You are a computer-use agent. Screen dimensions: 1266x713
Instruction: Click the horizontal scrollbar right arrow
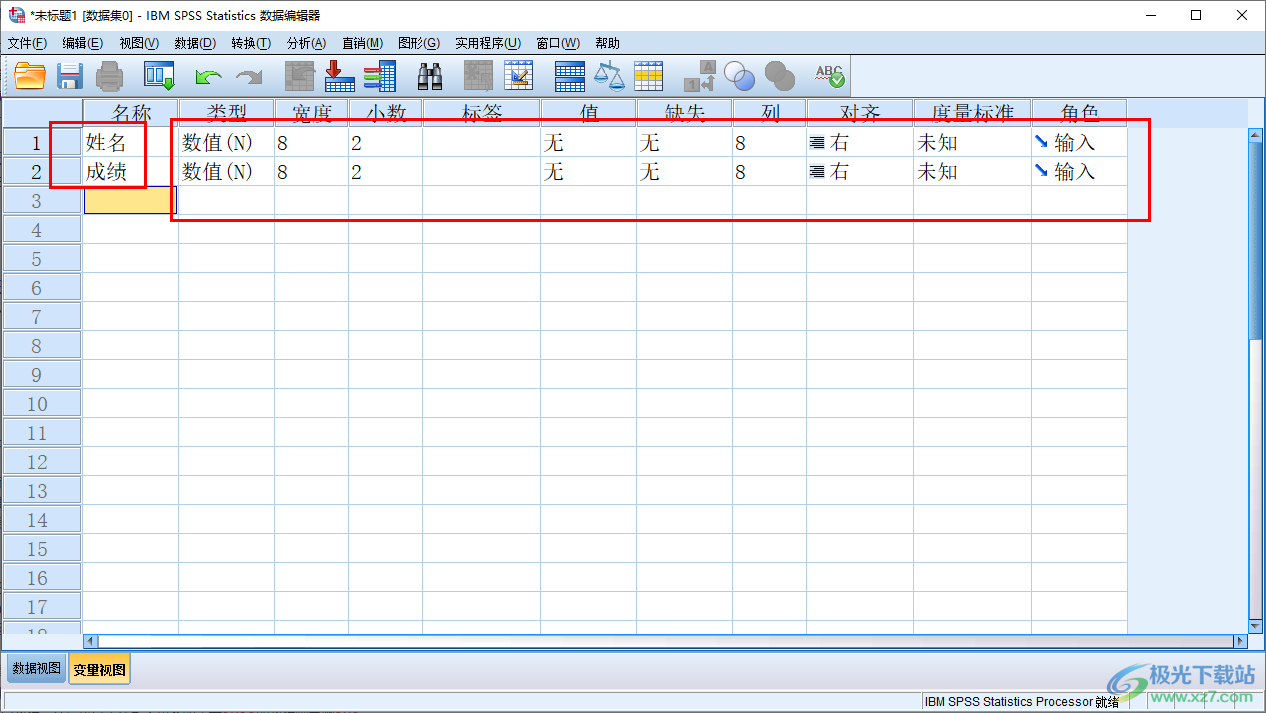pos(1240,641)
